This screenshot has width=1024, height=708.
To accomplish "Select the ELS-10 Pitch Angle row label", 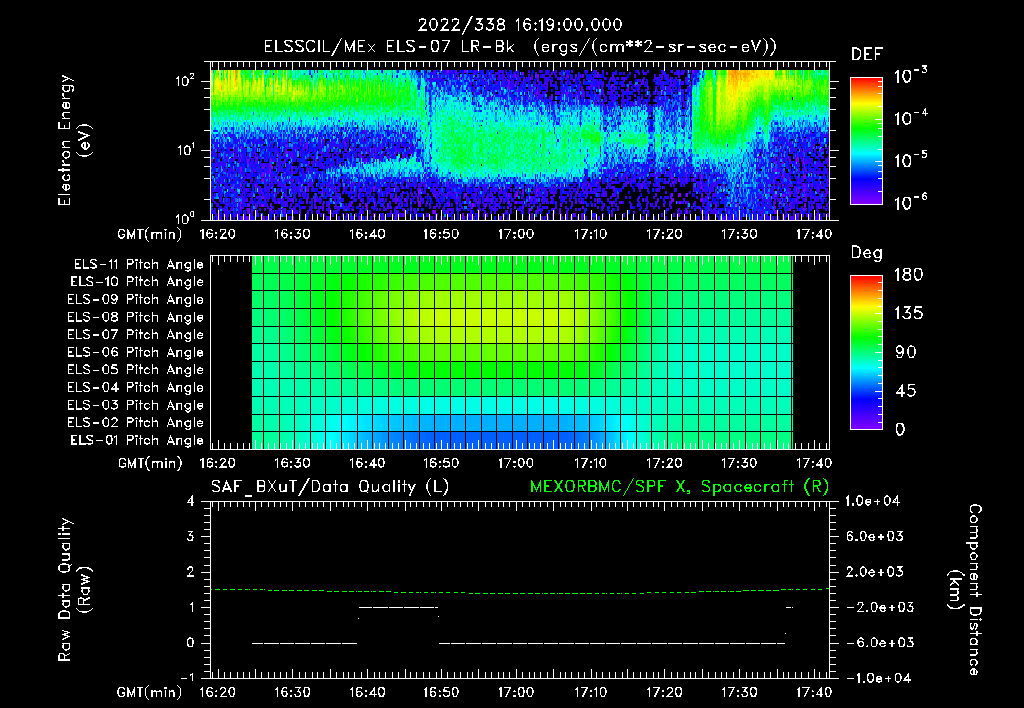I will [137, 282].
